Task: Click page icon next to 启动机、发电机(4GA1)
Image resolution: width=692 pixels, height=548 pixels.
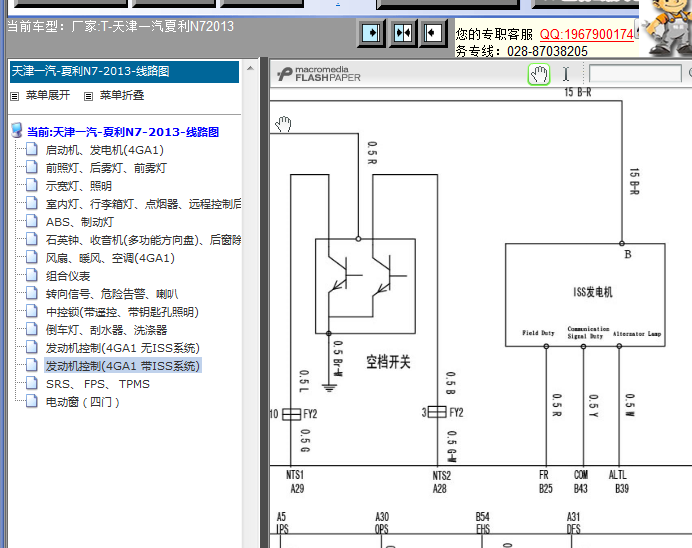Action: coord(31,149)
